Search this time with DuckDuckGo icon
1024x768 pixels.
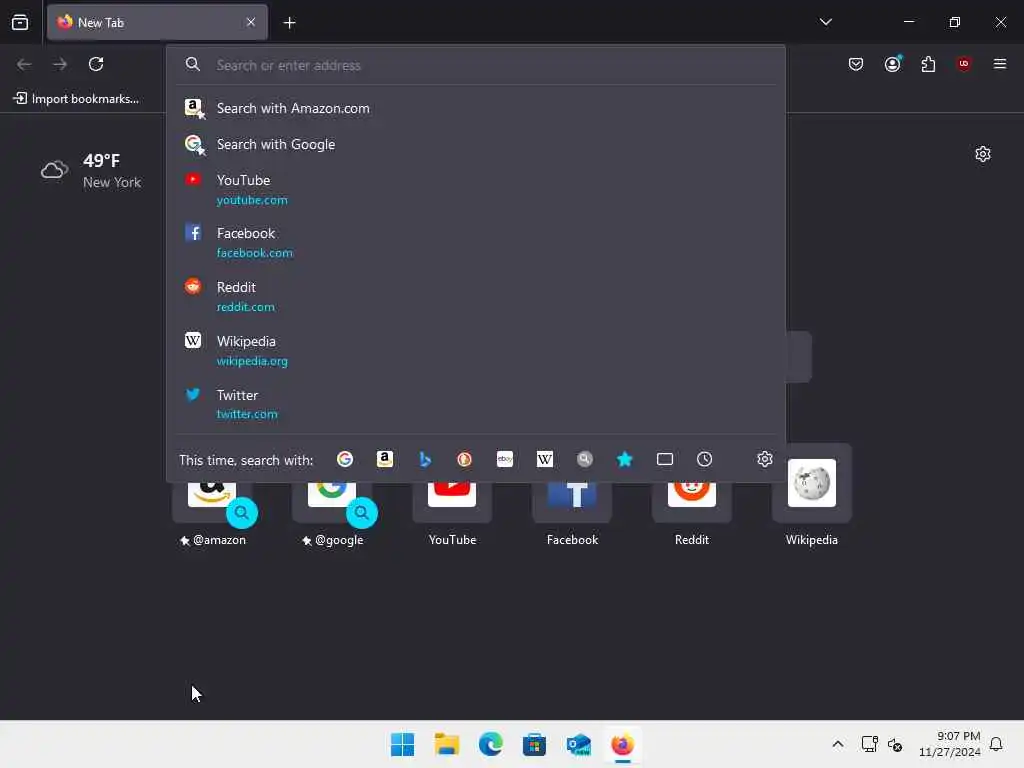[464, 459]
